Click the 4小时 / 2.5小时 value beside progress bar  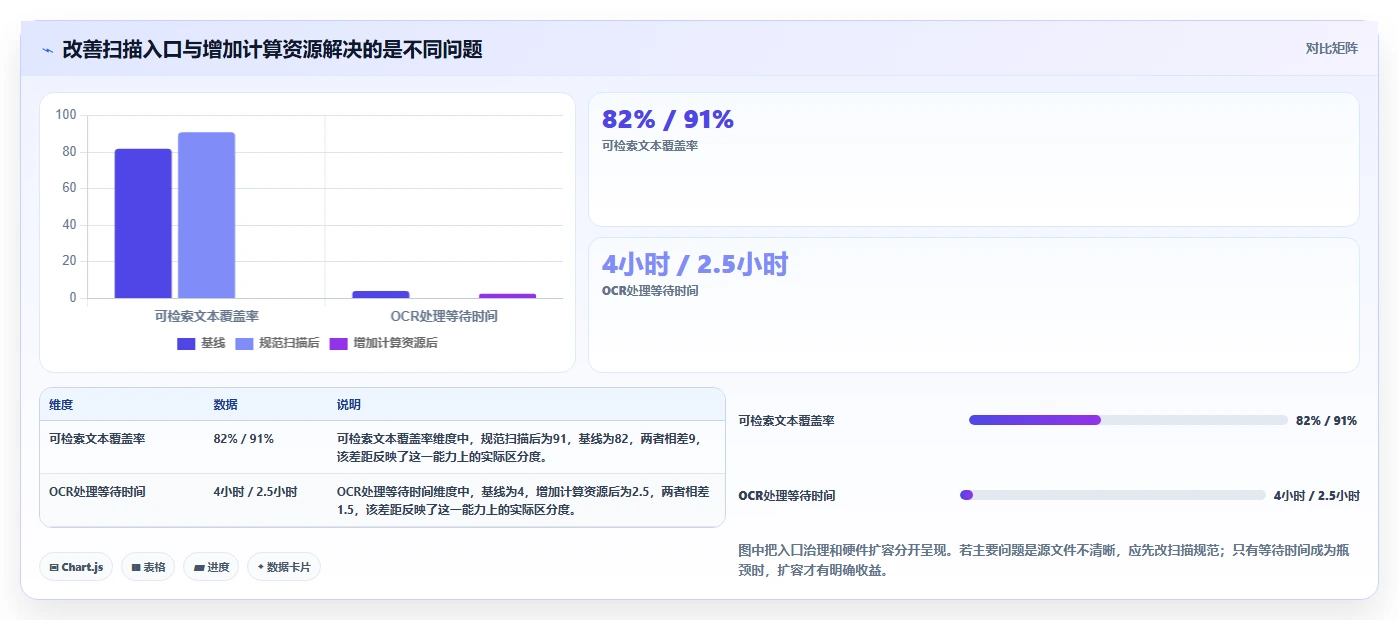point(1316,495)
